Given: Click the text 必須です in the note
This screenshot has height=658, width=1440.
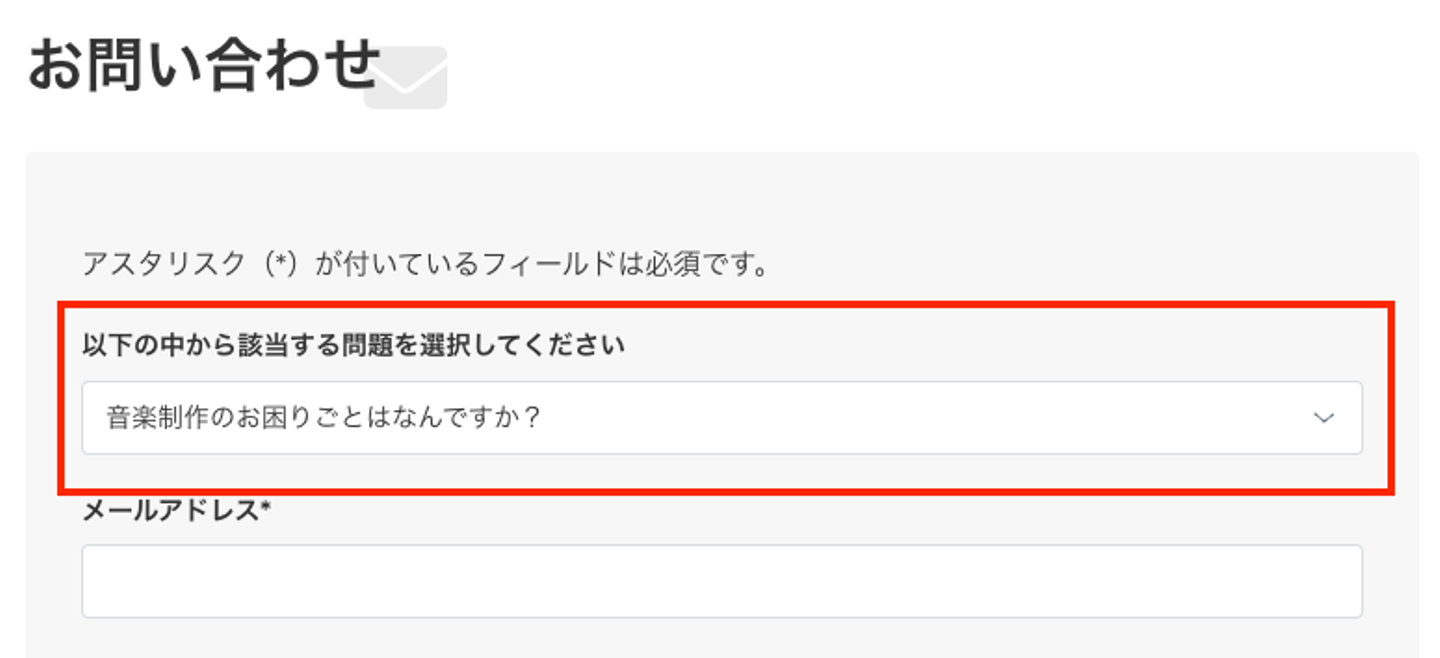Looking at the screenshot, I should 712,265.
